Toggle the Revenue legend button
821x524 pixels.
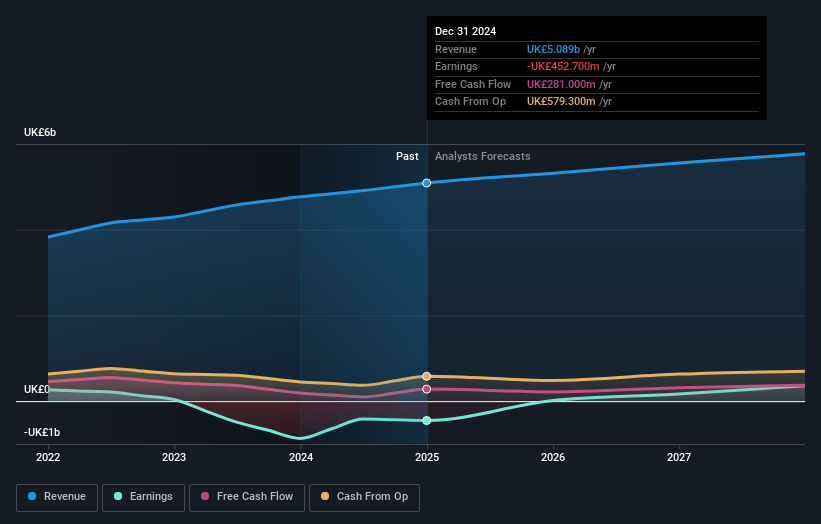[x=57, y=497]
